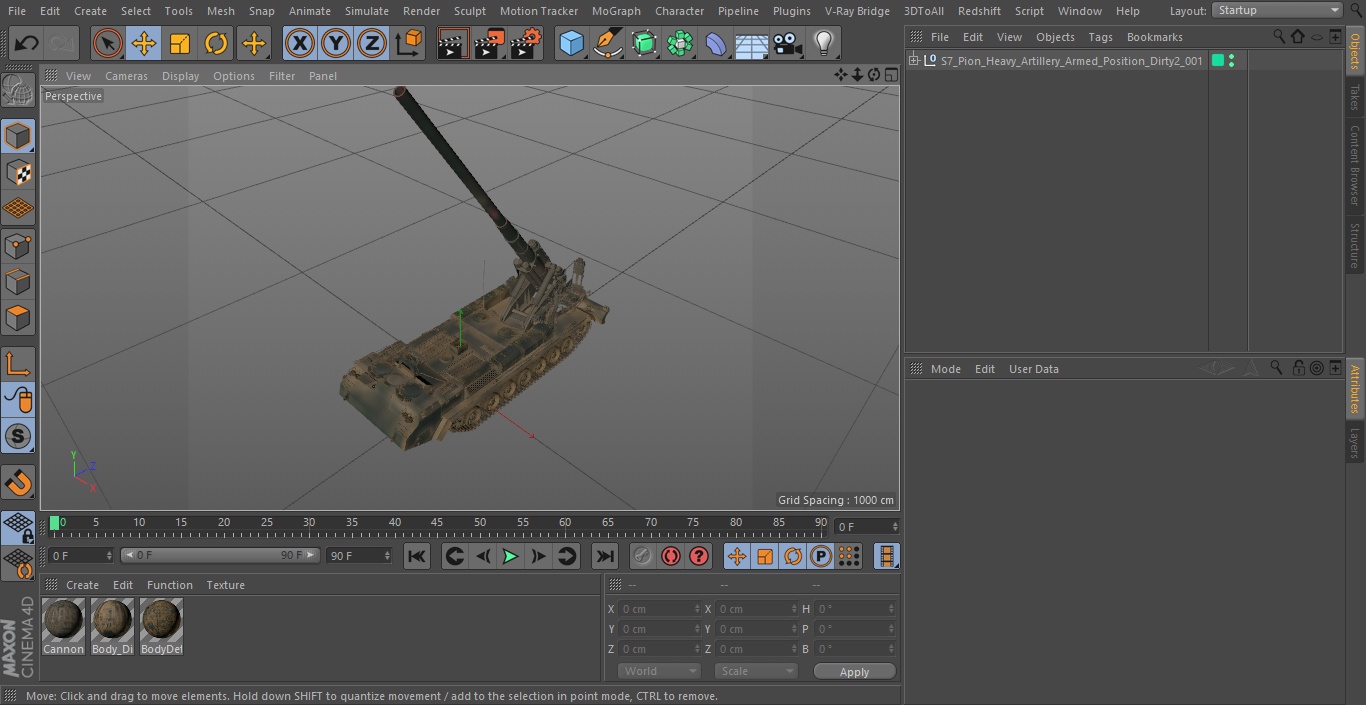Enable Texture mode checkered icon

[18, 172]
